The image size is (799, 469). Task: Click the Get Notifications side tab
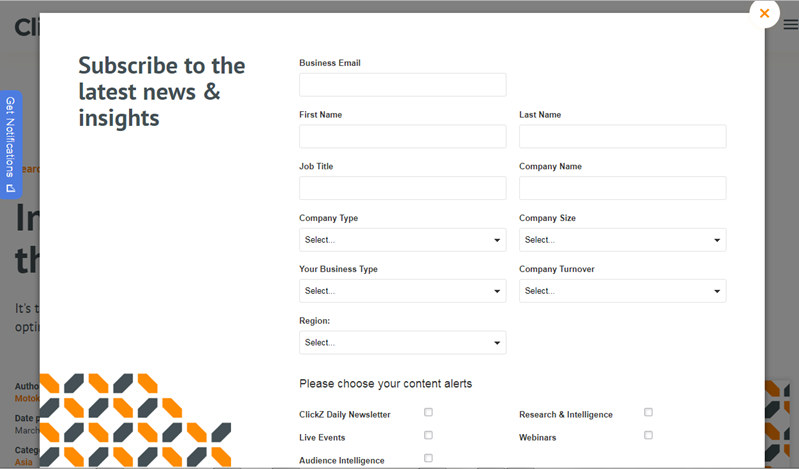click(11, 144)
